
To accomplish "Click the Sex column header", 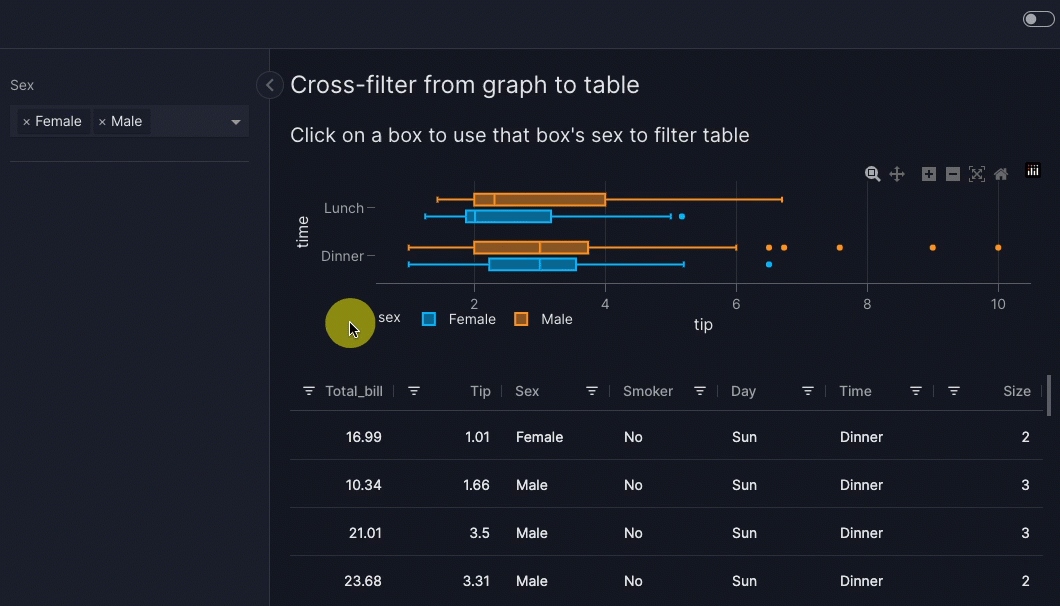I will (x=527, y=391).
